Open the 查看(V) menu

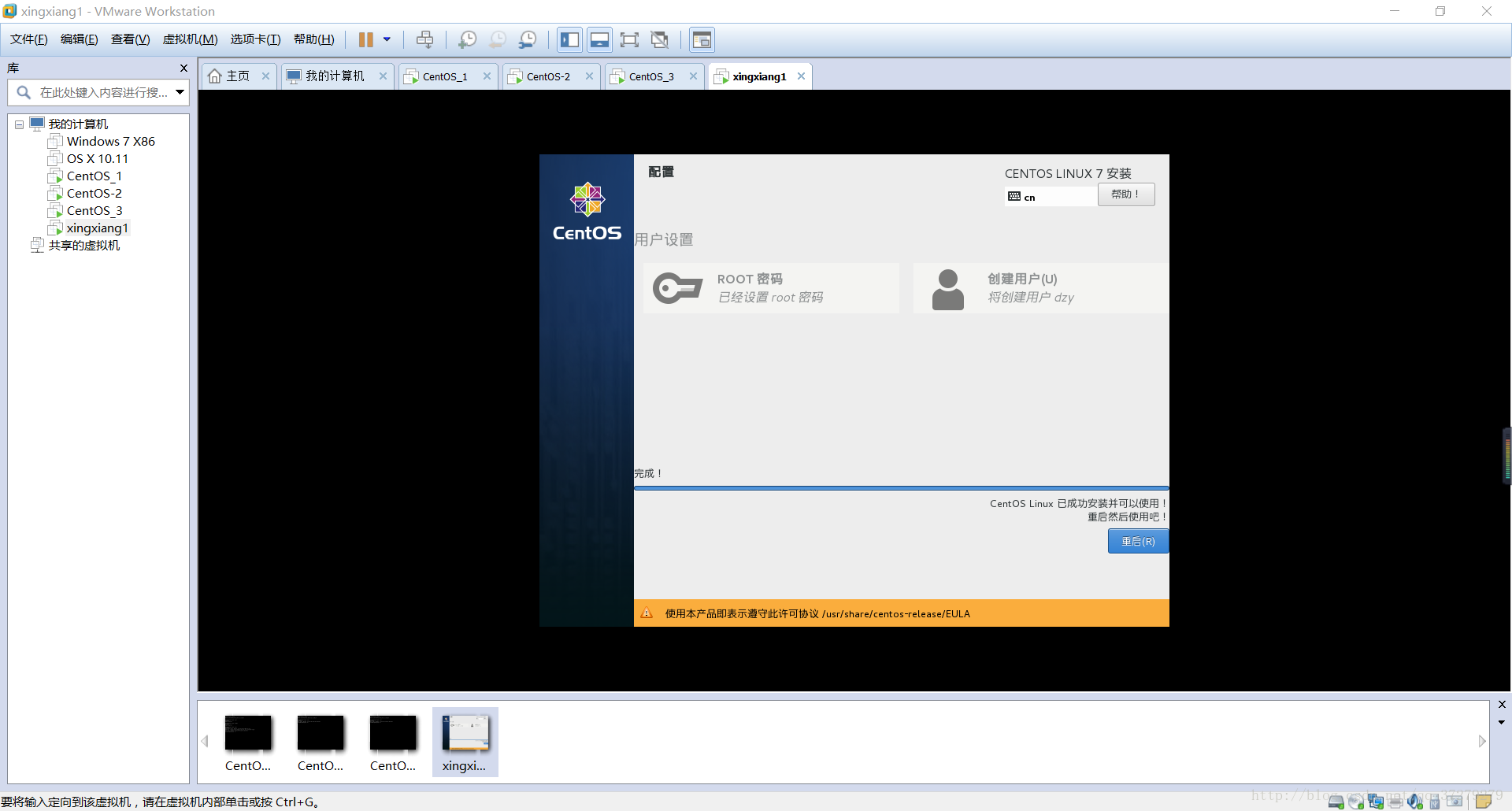130,39
